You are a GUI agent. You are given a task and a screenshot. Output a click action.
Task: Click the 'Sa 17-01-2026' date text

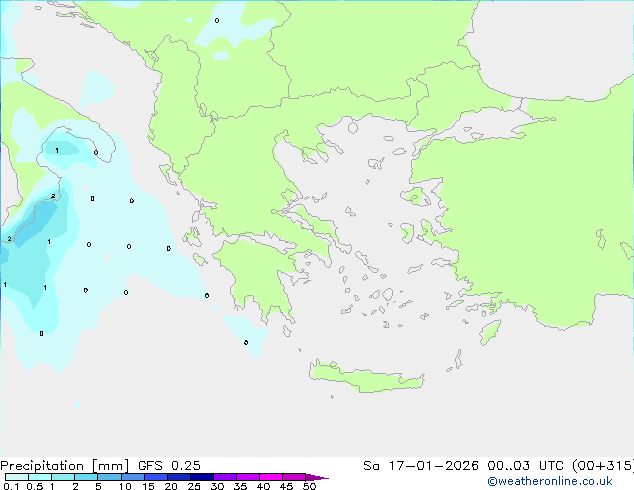421,466
